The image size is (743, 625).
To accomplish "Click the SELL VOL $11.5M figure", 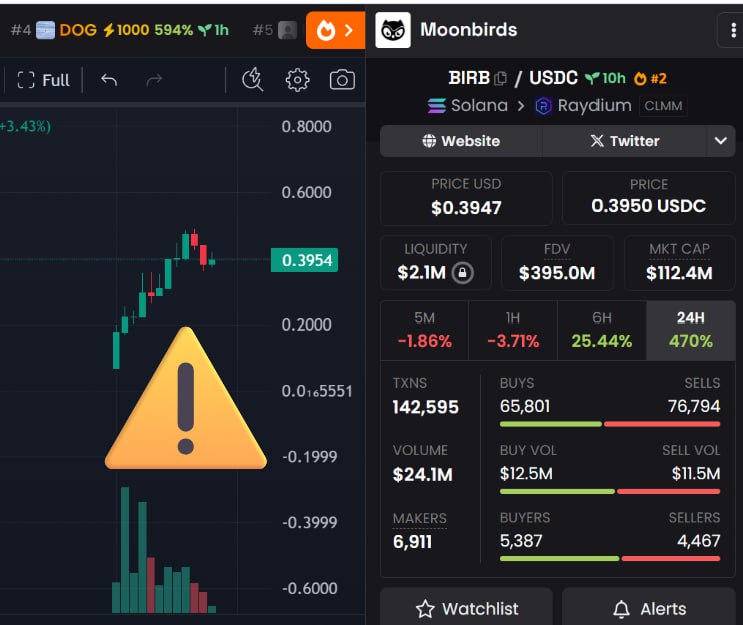I will pyautogui.click(x=696, y=473).
